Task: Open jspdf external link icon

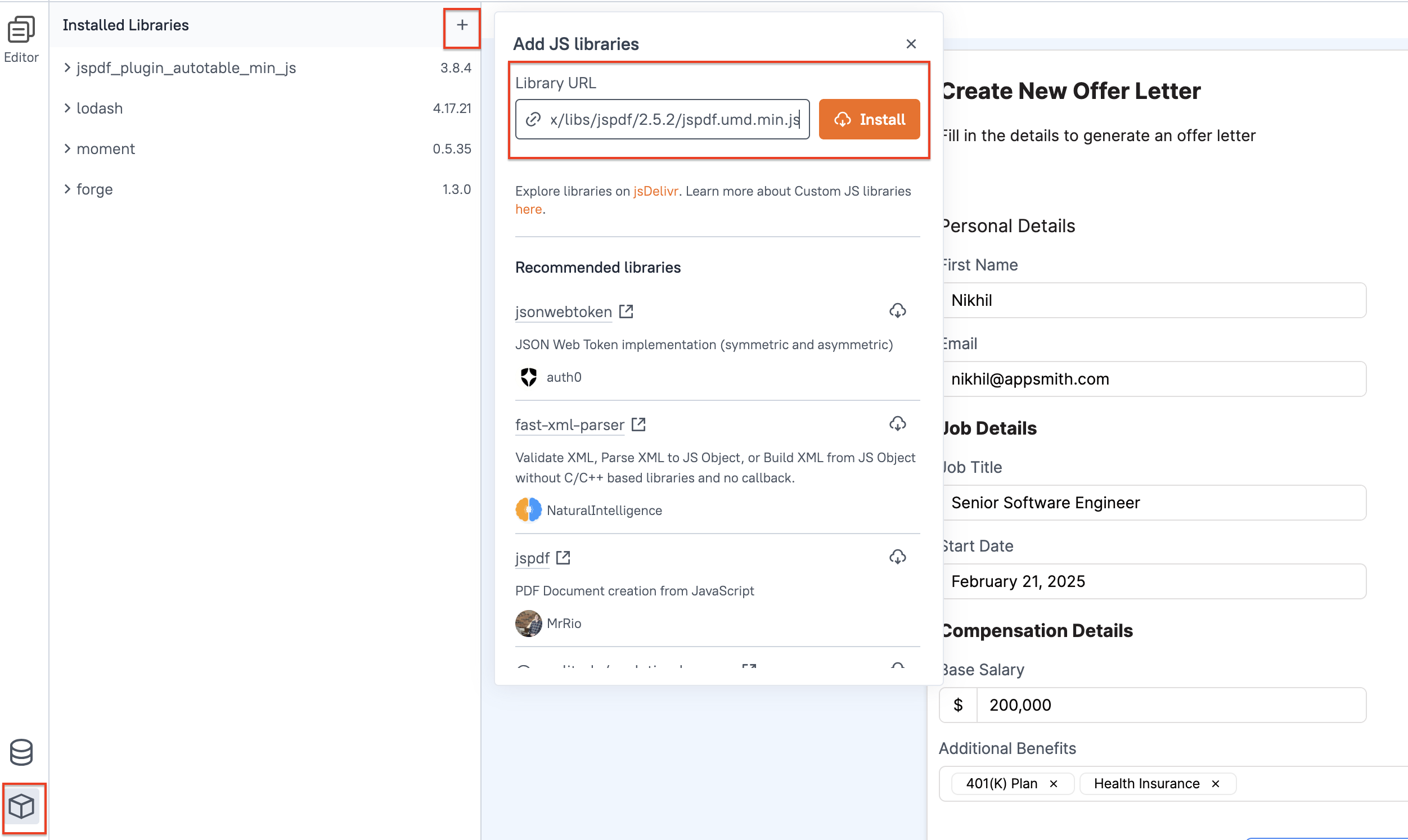Action: tap(563, 558)
